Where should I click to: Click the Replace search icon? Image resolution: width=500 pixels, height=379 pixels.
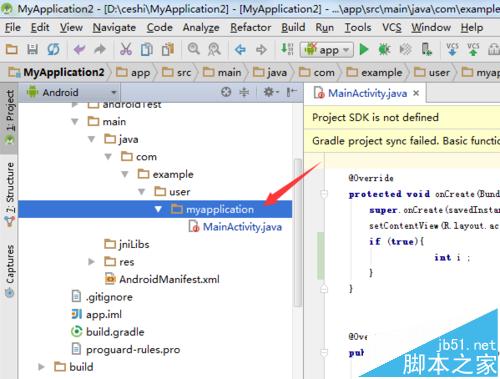tap(214, 50)
